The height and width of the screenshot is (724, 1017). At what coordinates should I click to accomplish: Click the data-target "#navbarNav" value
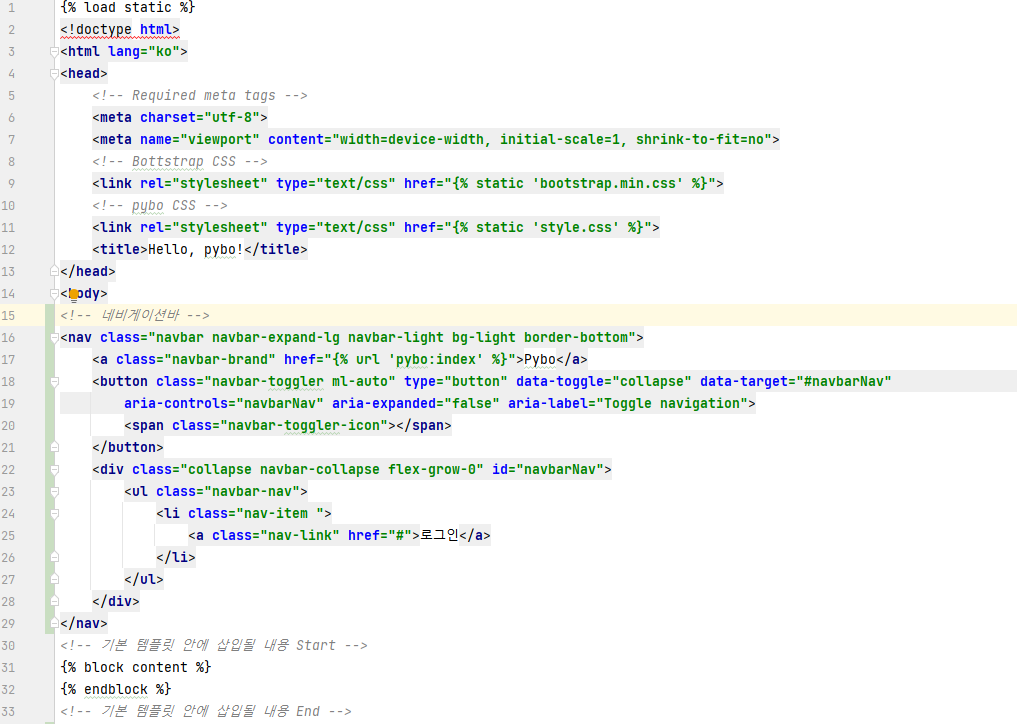[x=844, y=381]
